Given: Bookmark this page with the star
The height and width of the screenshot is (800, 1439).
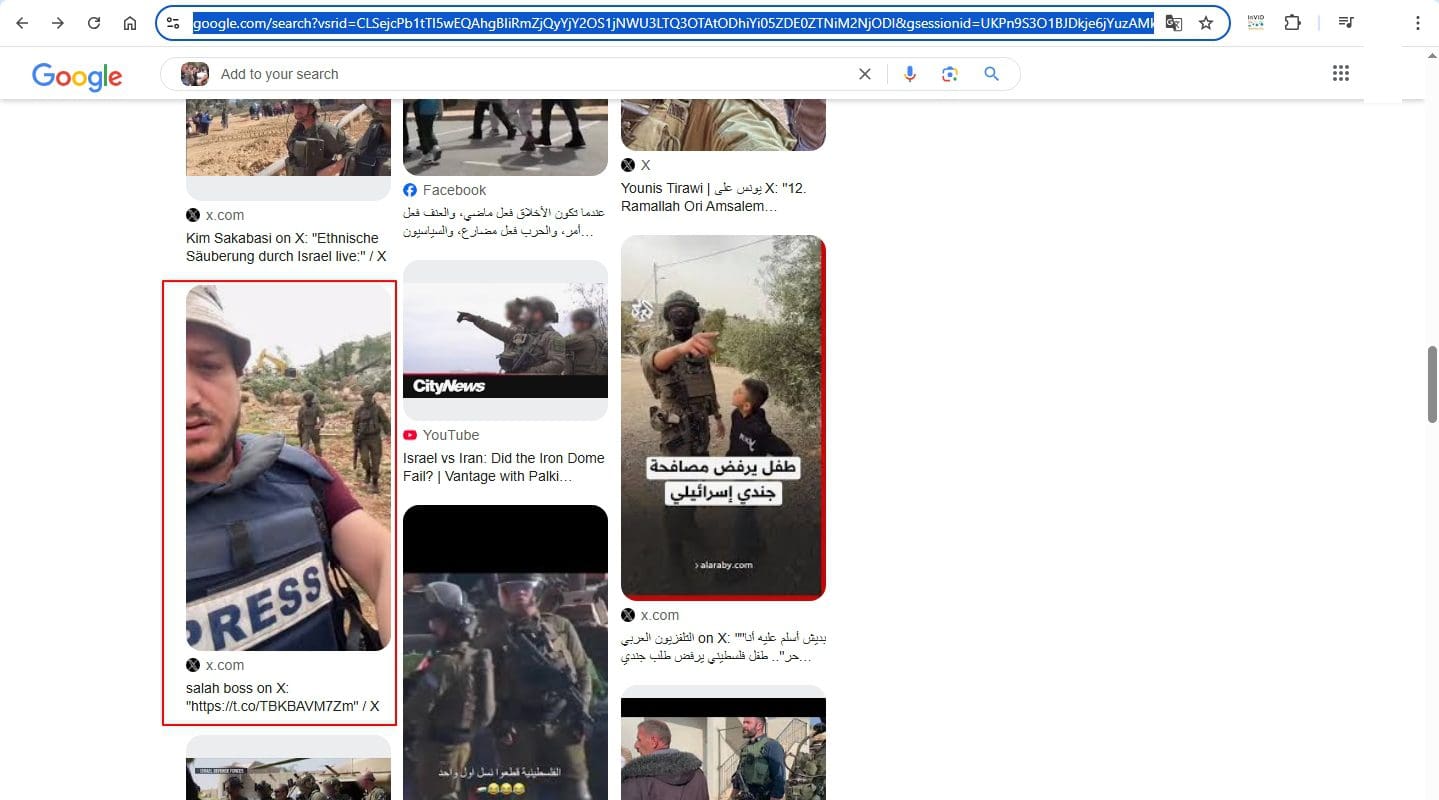Looking at the screenshot, I should click(x=1206, y=23).
